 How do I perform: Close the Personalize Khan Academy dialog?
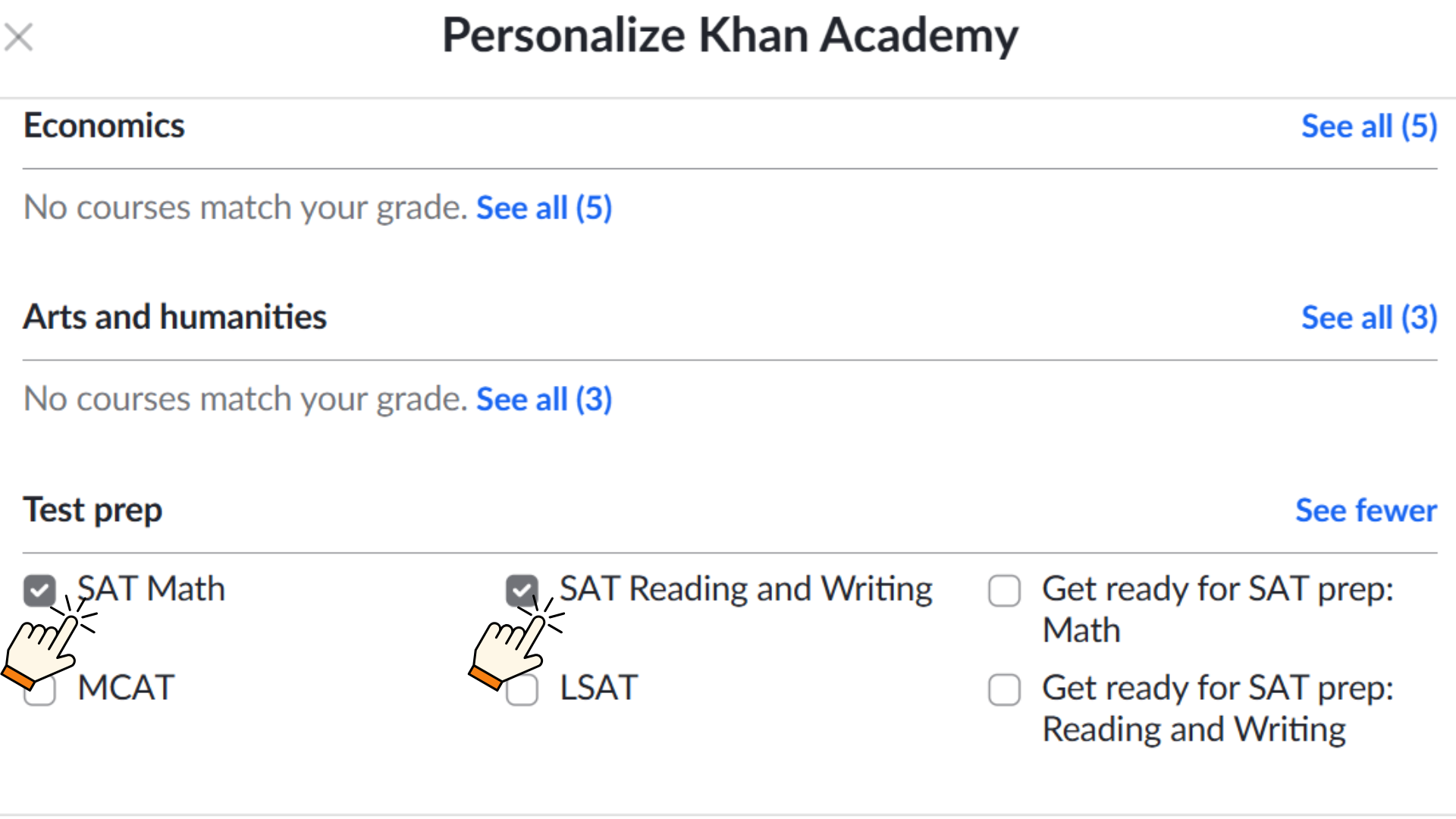tap(18, 37)
